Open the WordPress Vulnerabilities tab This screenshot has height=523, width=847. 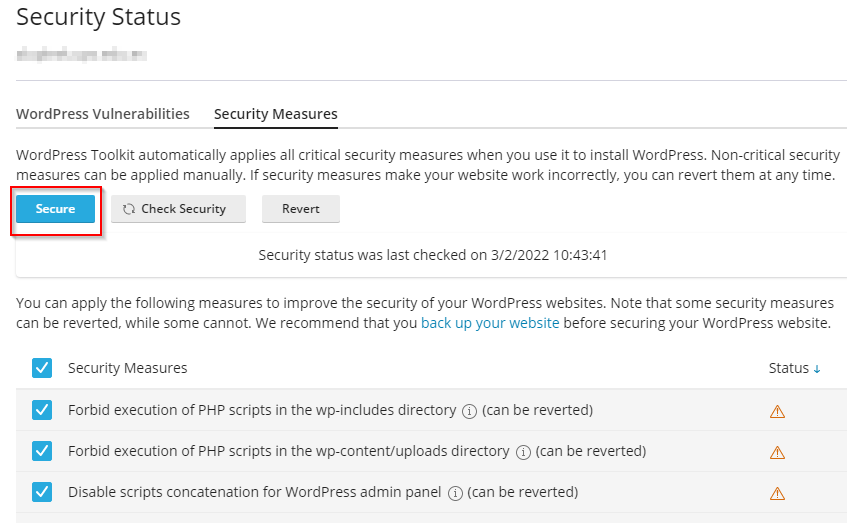(103, 114)
